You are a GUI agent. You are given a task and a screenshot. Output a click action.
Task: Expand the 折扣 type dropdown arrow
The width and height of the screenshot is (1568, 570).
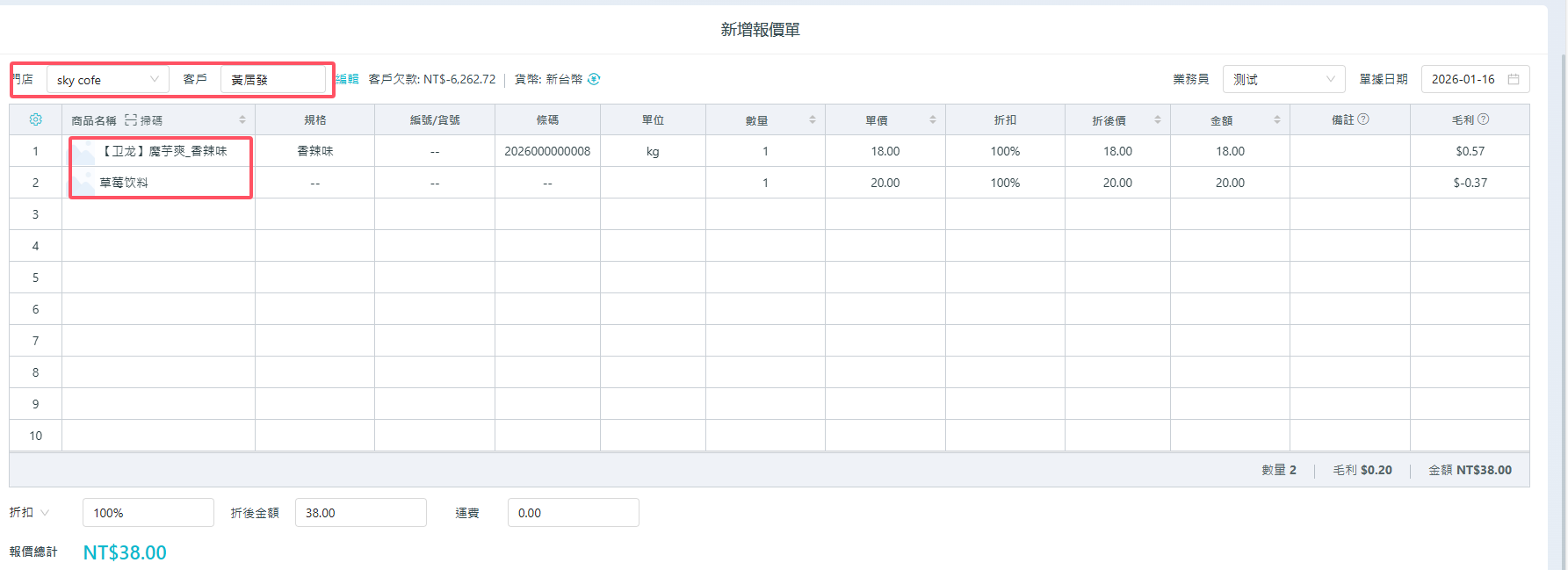(45, 513)
